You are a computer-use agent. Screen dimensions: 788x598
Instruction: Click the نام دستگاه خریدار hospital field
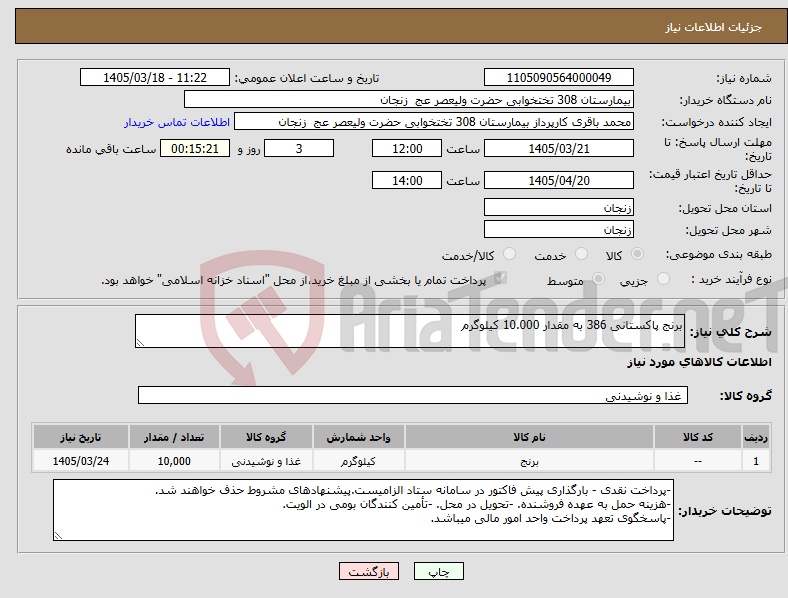409,99
